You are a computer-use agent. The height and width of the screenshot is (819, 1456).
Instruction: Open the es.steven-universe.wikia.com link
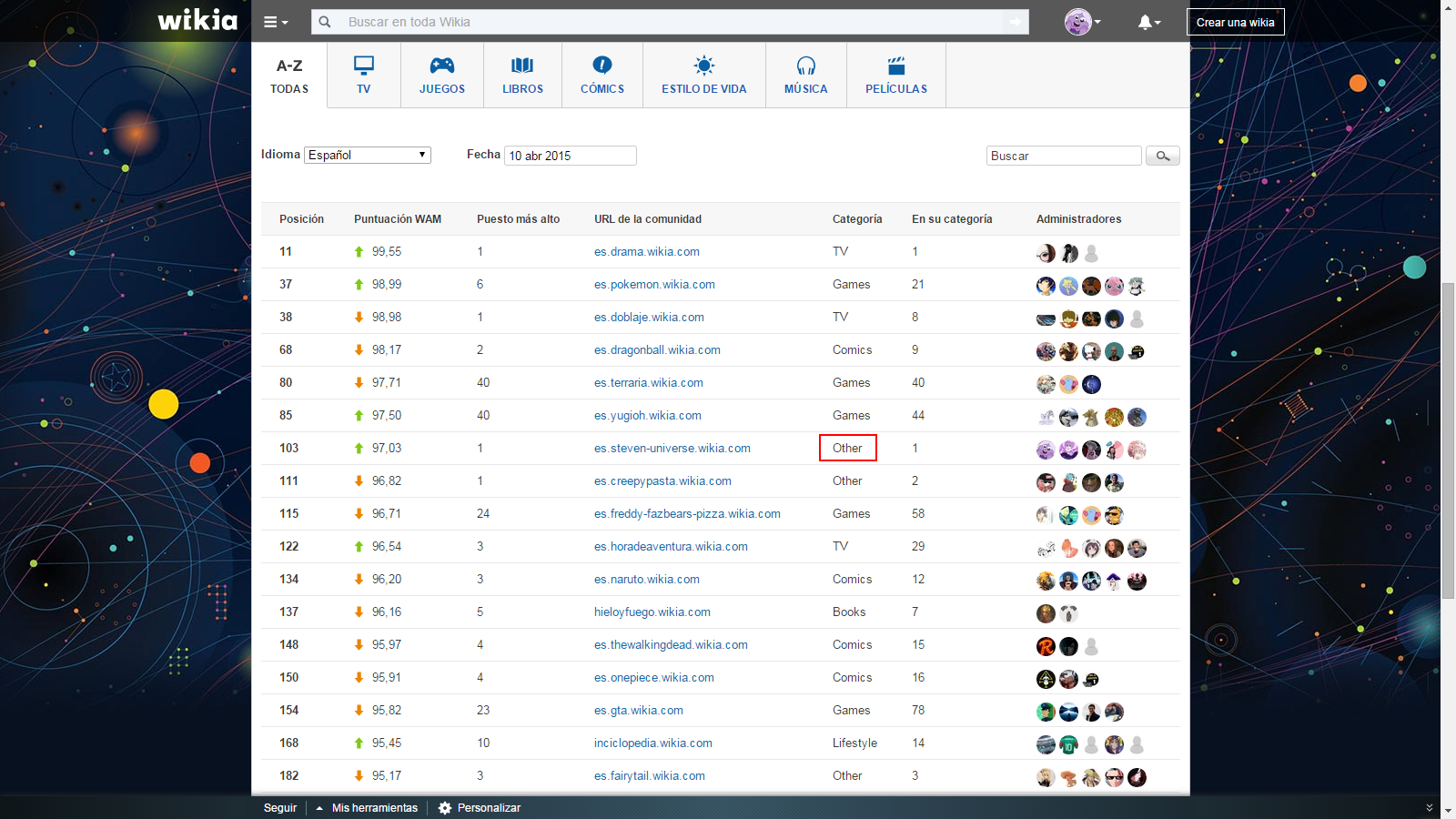click(672, 449)
